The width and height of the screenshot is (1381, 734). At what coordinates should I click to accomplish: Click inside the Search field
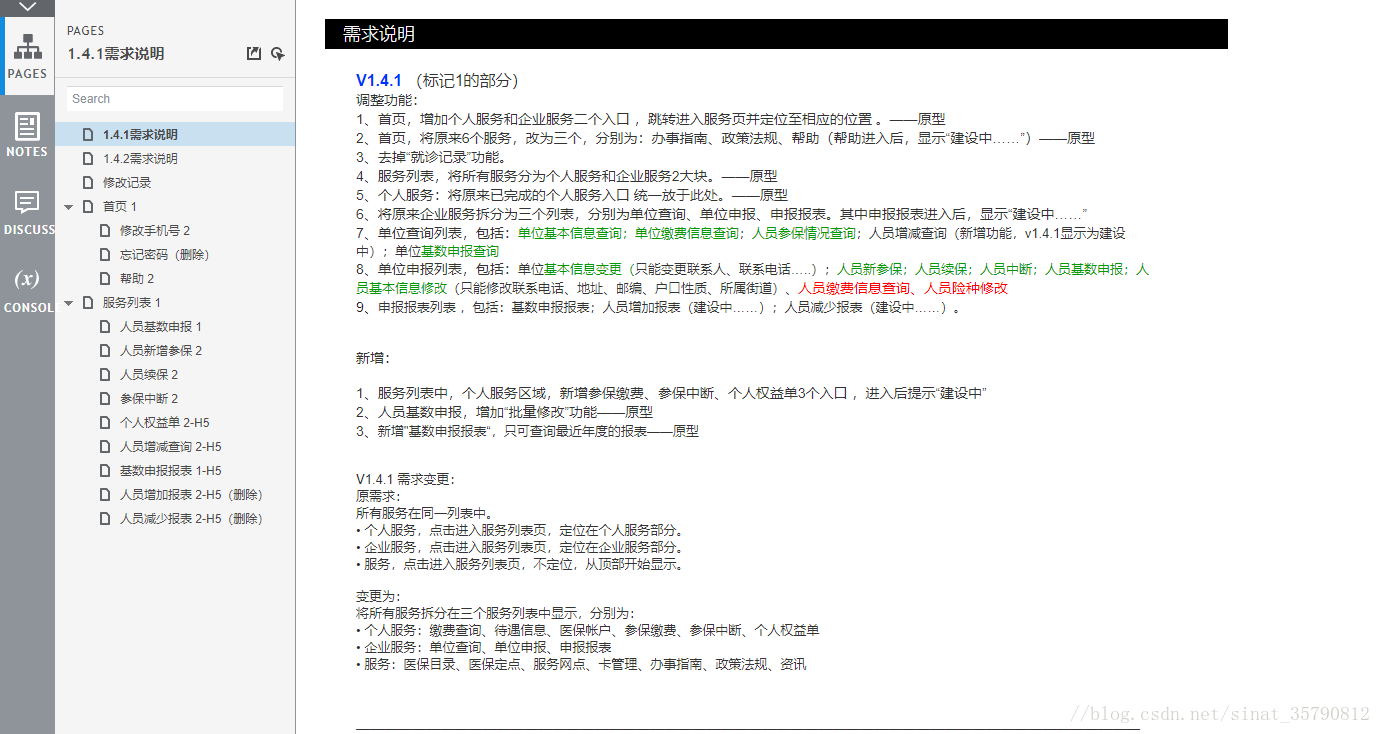point(175,98)
